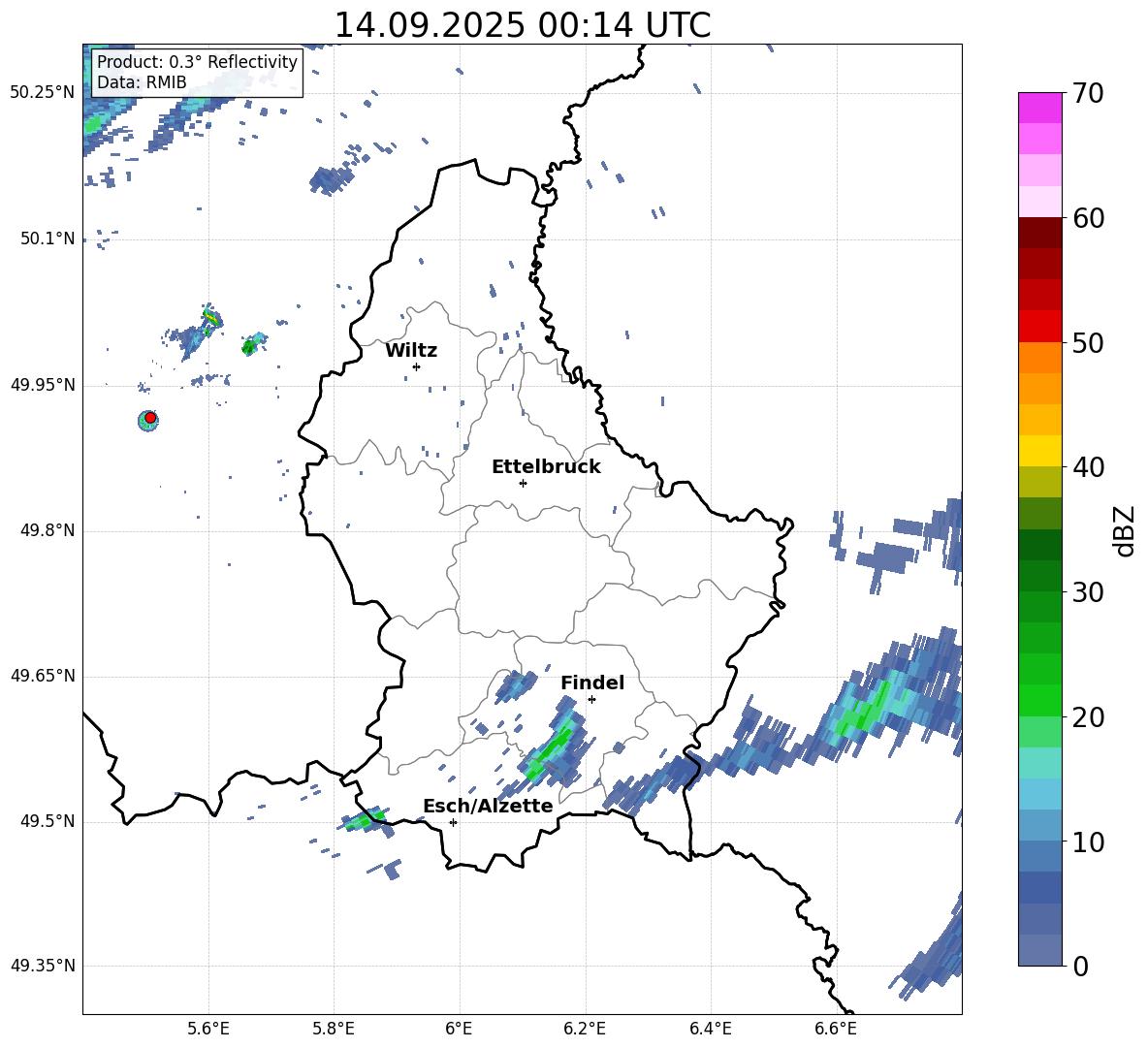Click the 49.5°N latitude label

tap(48, 821)
